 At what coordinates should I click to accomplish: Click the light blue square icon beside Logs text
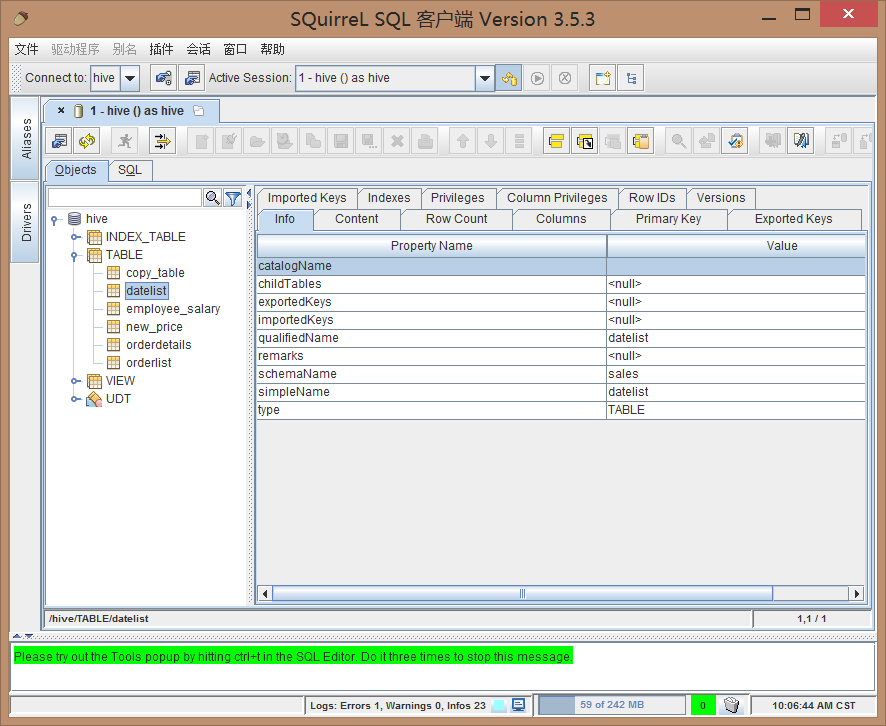click(498, 706)
